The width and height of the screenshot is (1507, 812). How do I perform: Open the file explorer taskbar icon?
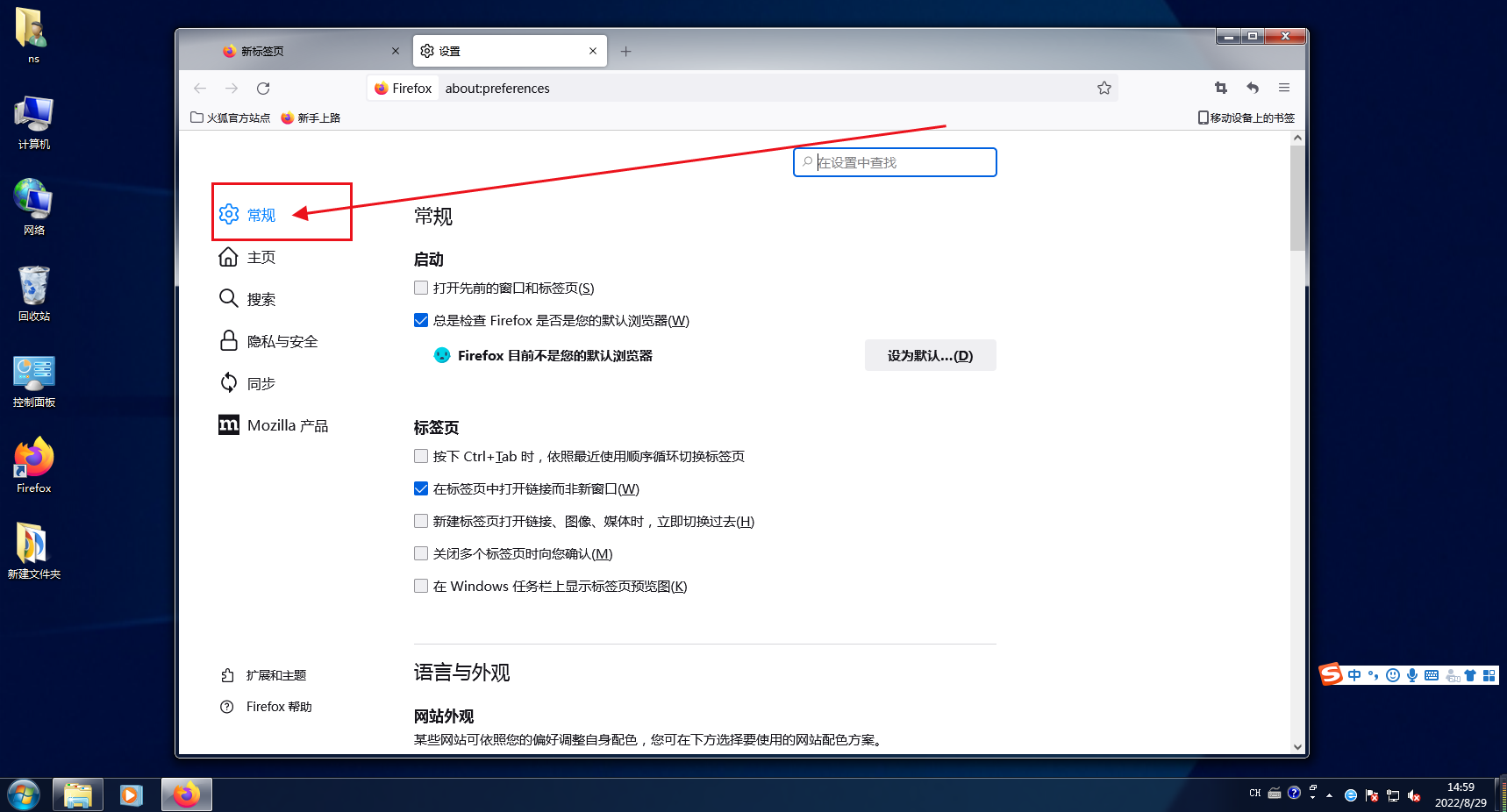click(x=78, y=795)
